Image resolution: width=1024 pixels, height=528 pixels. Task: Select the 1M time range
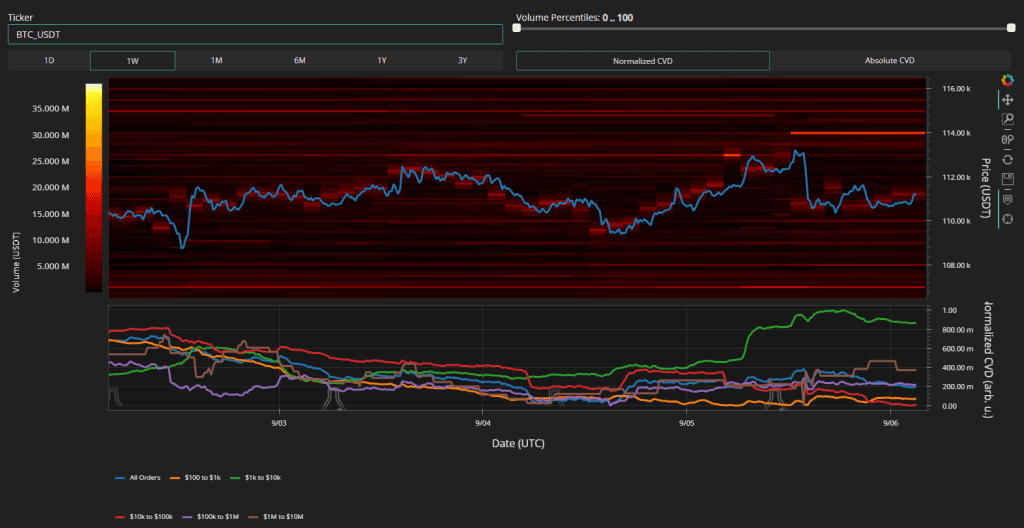click(216, 61)
